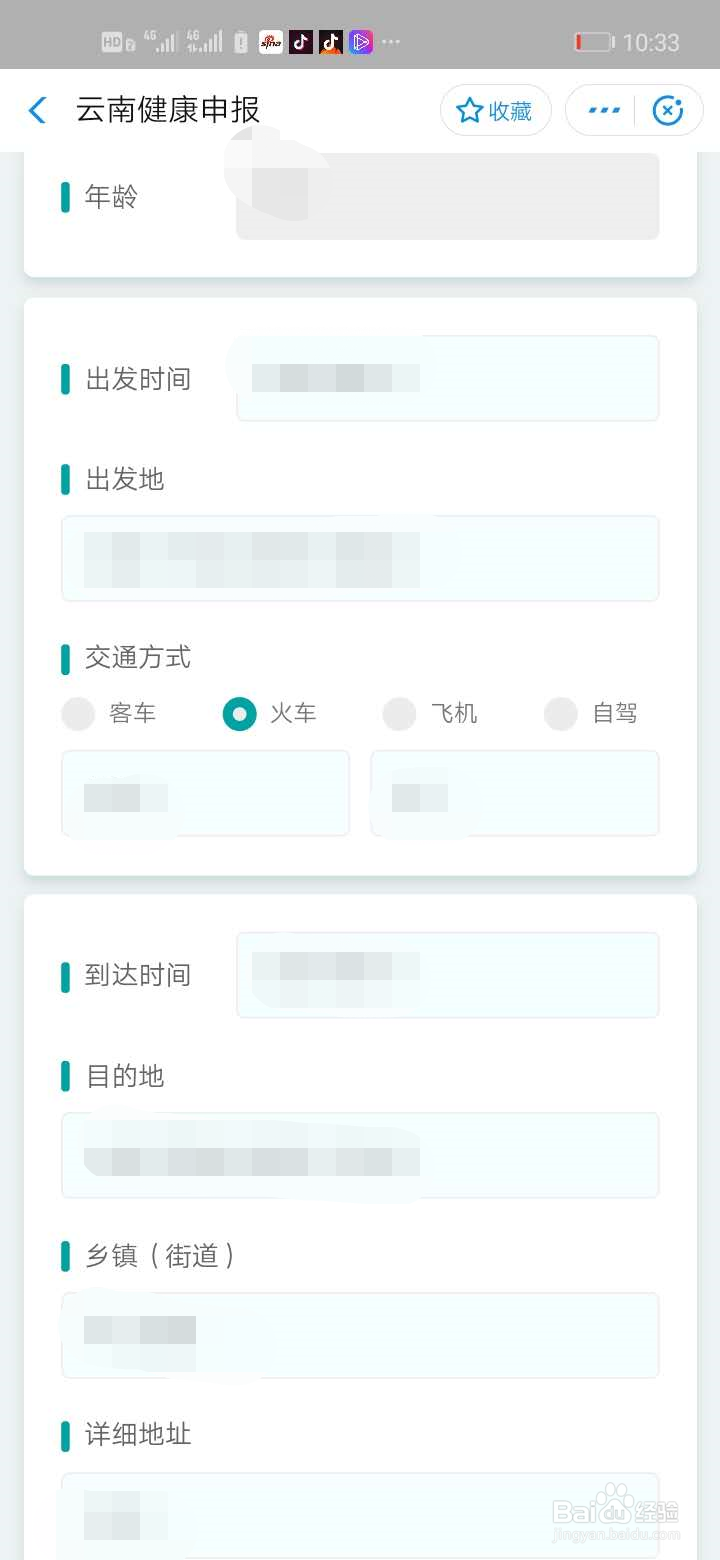This screenshot has height=1560, width=720.
Task: Open the 出发地 location selector
Action: pyautogui.click(x=360, y=558)
